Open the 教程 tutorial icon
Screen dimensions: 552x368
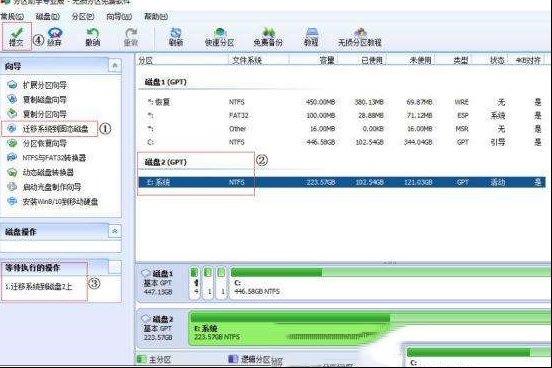(311, 37)
